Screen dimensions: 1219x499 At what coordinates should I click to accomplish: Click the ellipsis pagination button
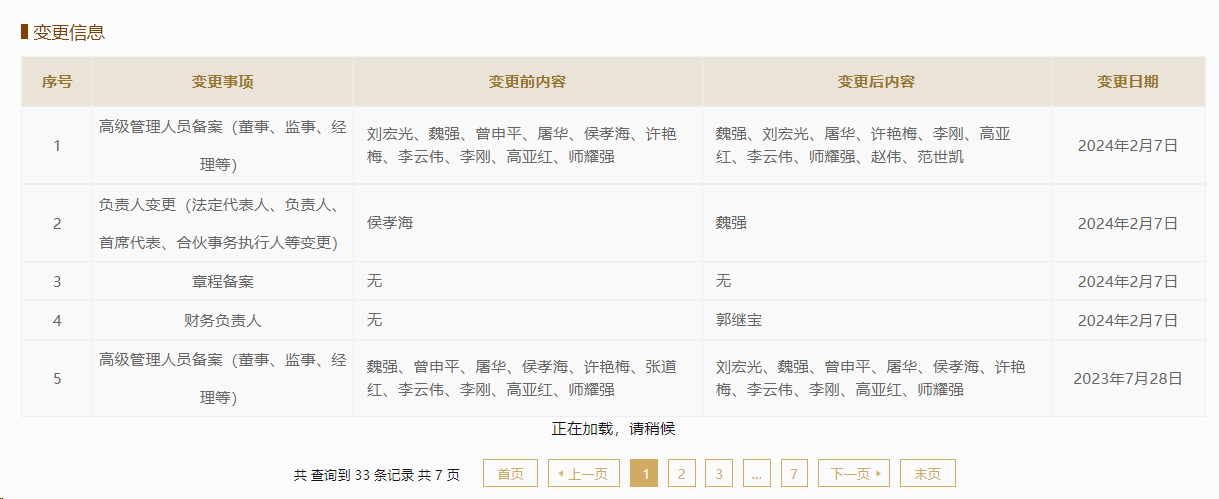pos(756,473)
